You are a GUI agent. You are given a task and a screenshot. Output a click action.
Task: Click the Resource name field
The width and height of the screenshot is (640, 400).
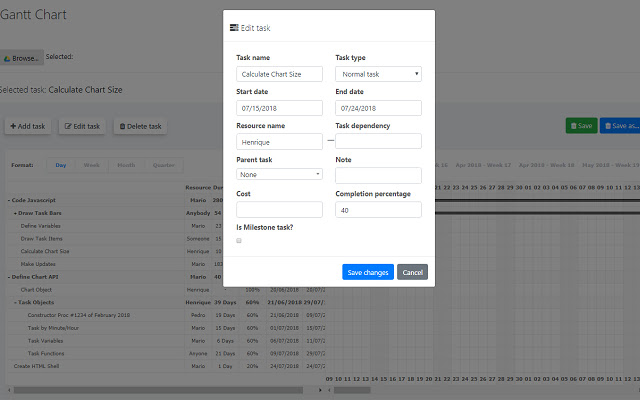279,142
